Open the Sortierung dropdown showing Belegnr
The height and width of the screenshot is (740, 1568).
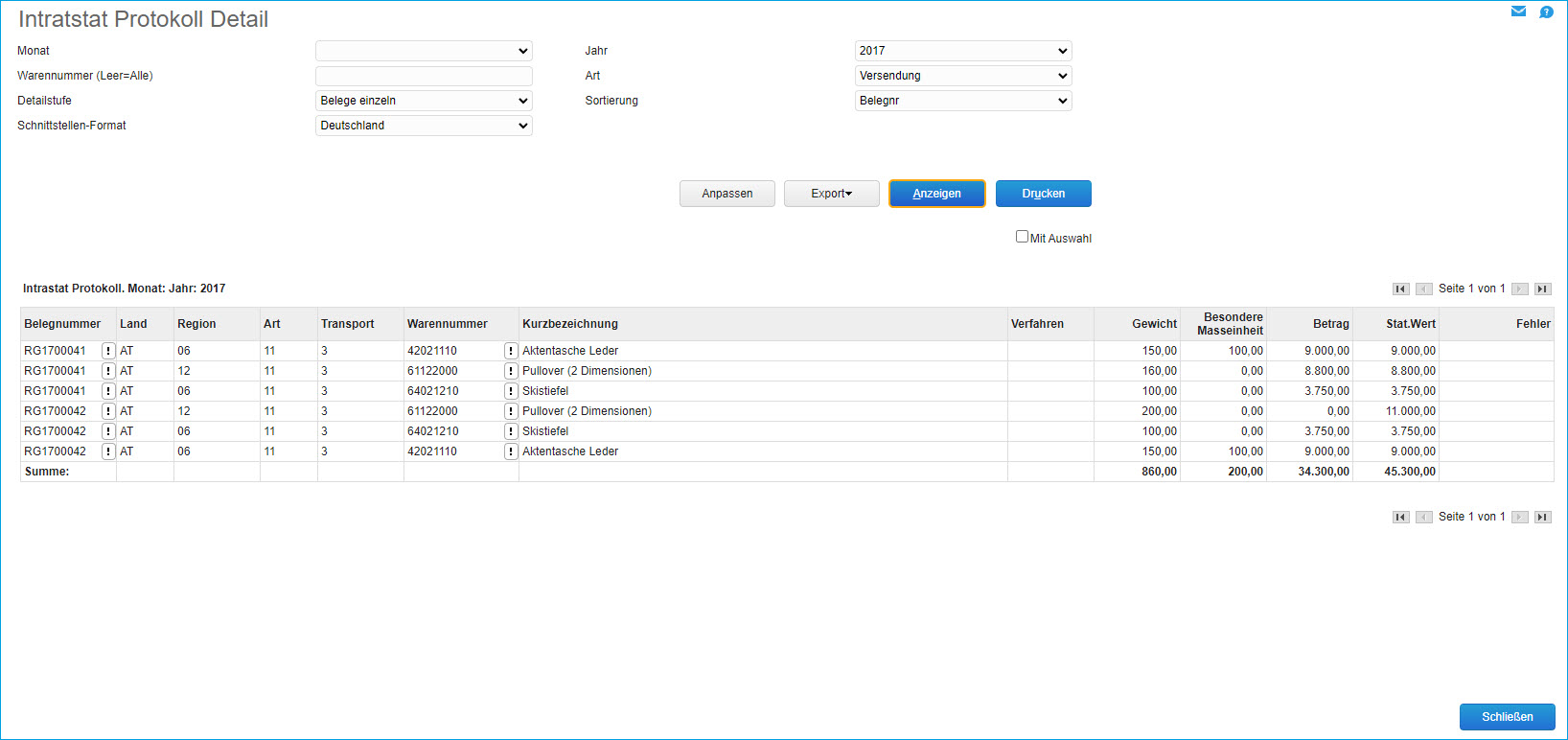962,101
